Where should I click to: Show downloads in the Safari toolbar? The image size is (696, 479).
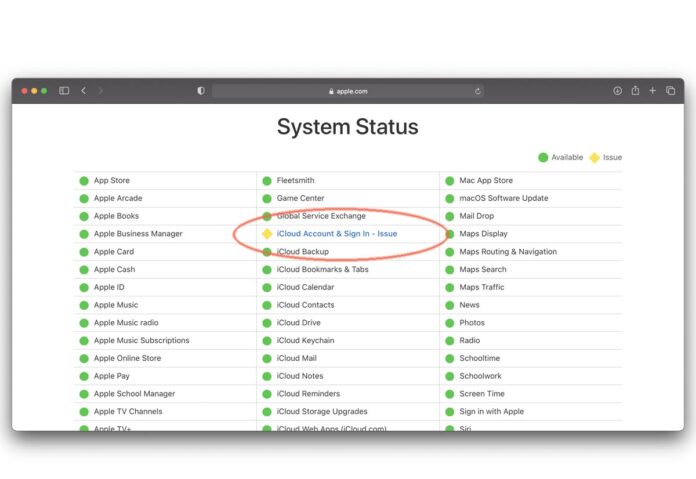tap(617, 91)
